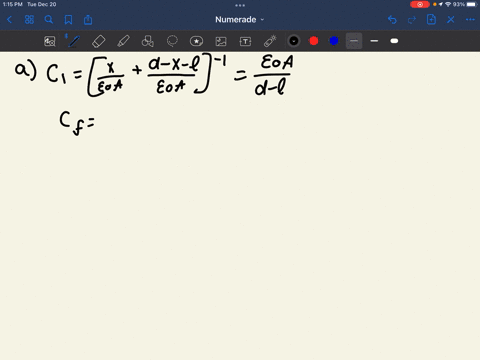Image resolution: width=480 pixels, height=360 pixels.
Task: Activate the Lasso selection tool
Action: coord(172,41)
